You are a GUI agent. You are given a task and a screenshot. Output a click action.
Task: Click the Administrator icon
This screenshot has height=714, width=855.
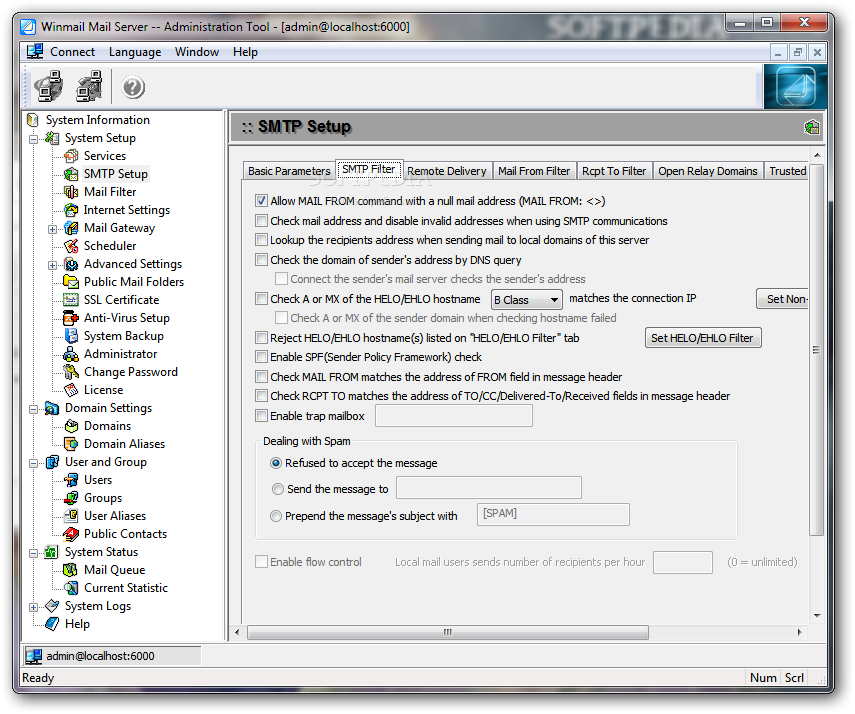[x=71, y=354]
